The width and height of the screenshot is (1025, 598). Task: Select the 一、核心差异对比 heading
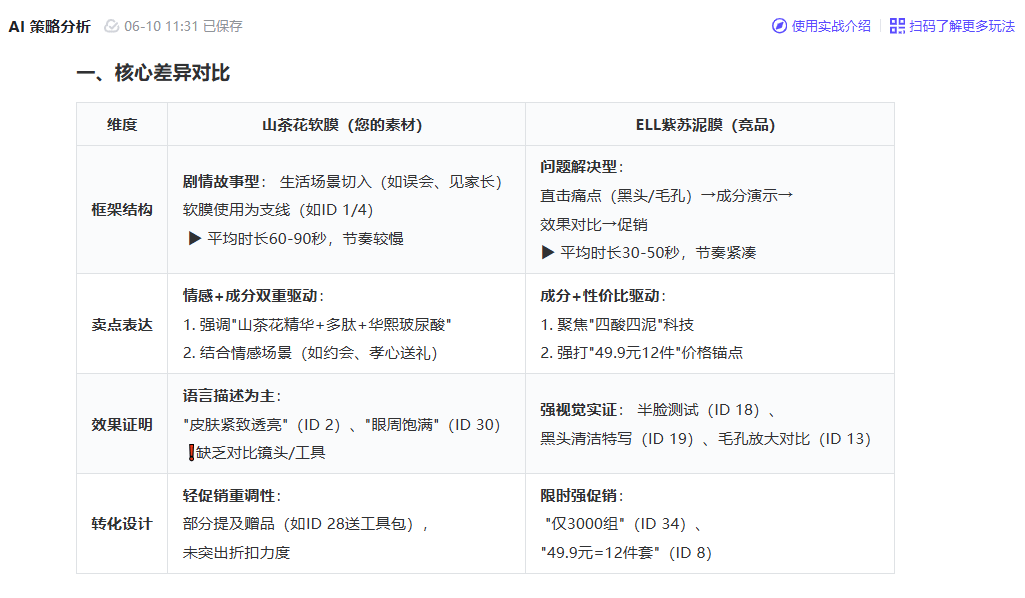(153, 73)
